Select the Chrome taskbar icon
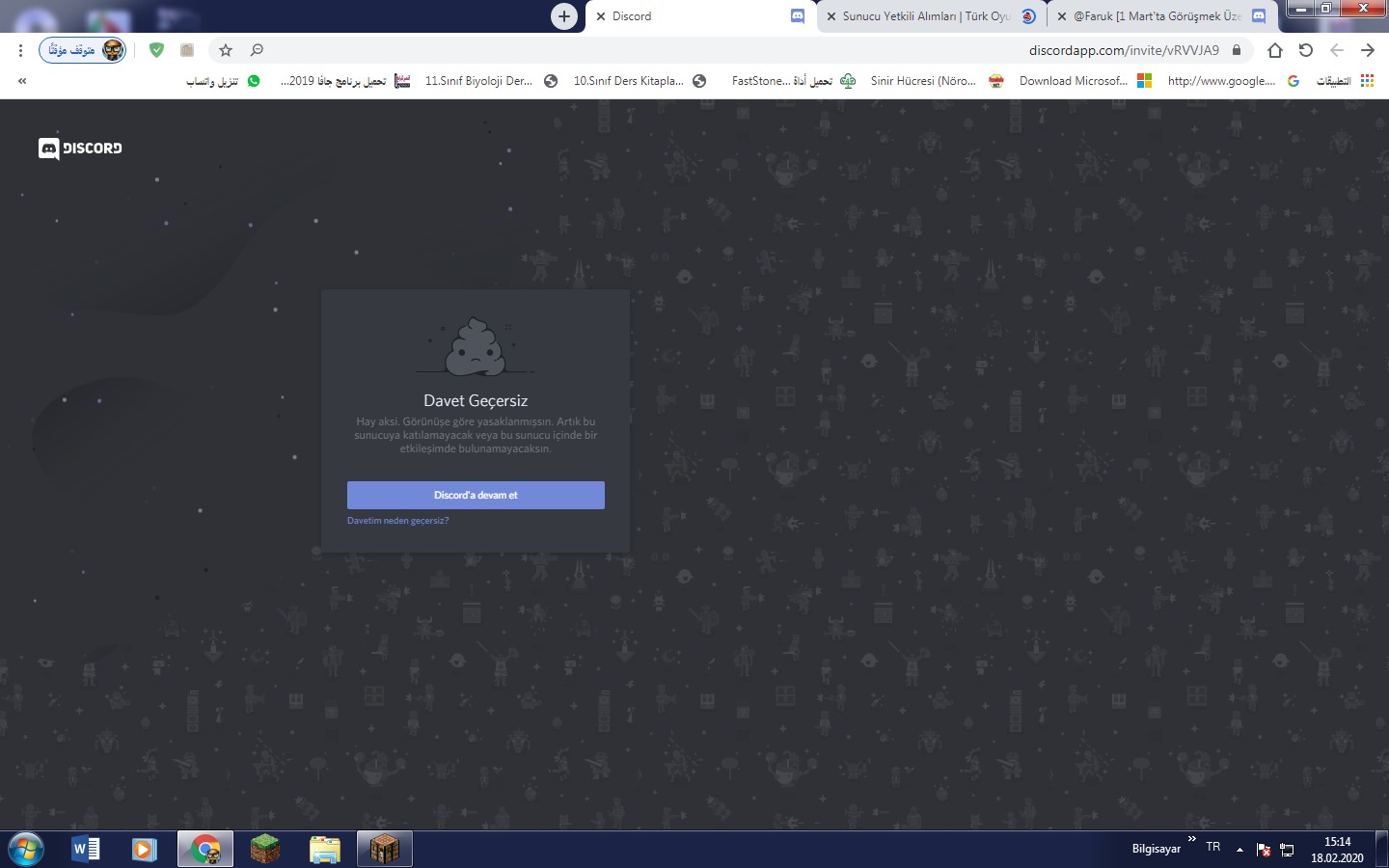This screenshot has height=868, width=1389. [x=205, y=850]
